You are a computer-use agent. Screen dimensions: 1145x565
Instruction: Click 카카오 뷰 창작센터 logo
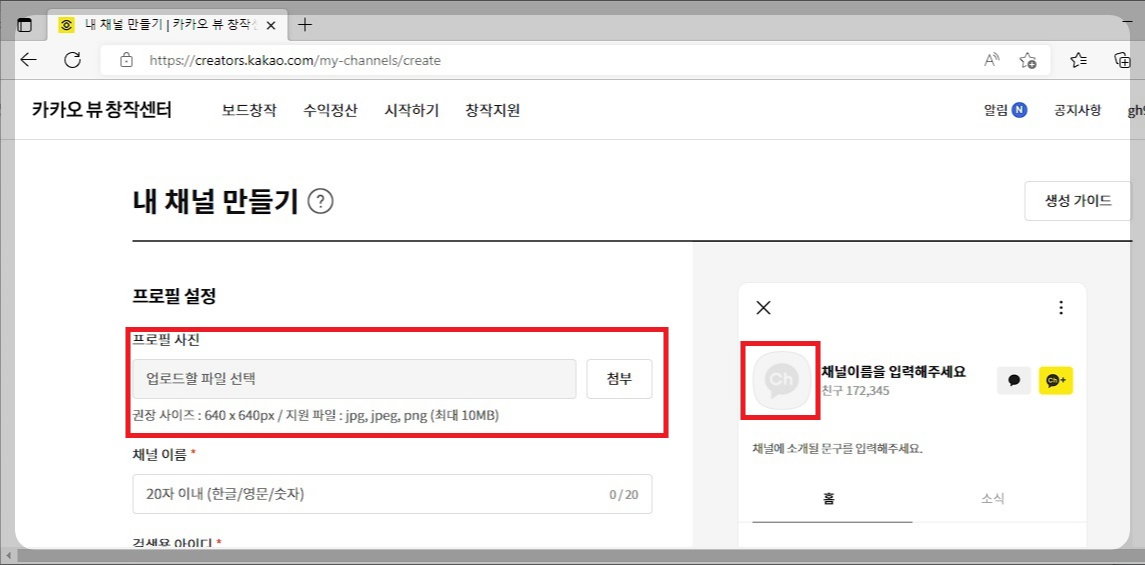(102, 111)
